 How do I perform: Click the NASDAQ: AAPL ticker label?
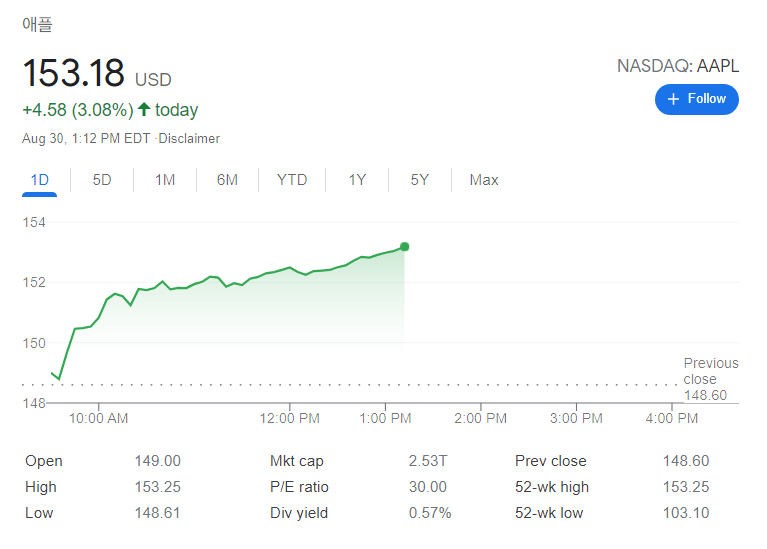click(678, 67)
